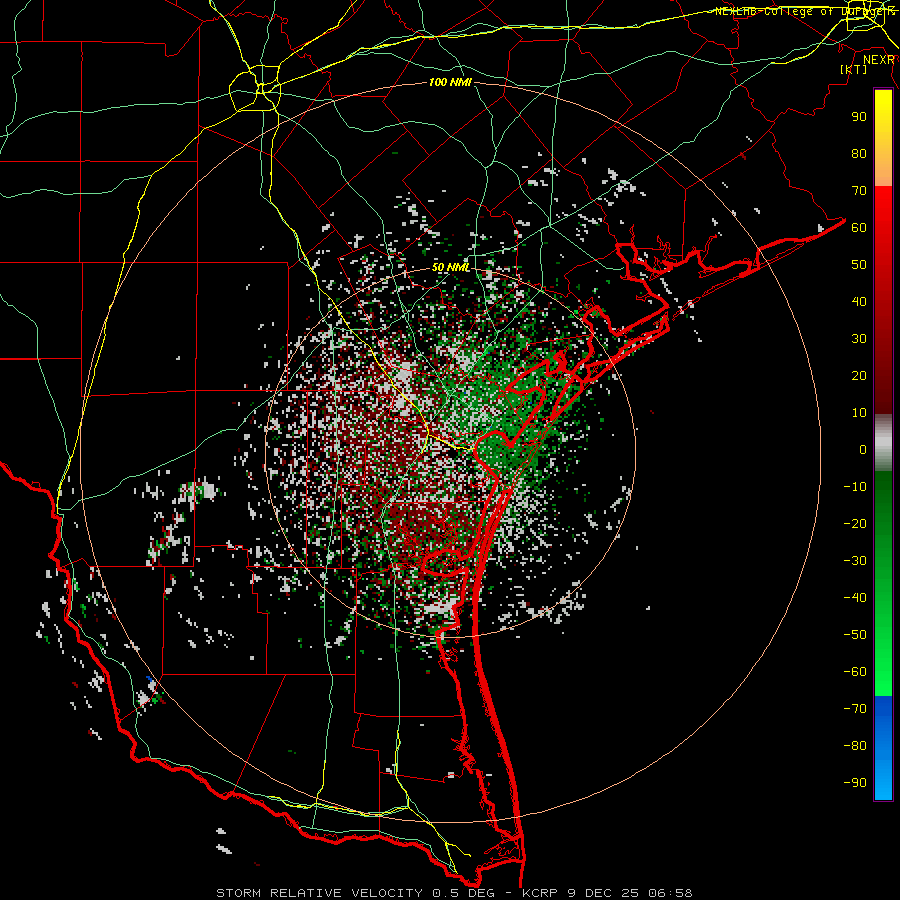Viewport: 900px width, 900px height.
Task: Select the positive 10 scale value
Action: click(859, 413)
